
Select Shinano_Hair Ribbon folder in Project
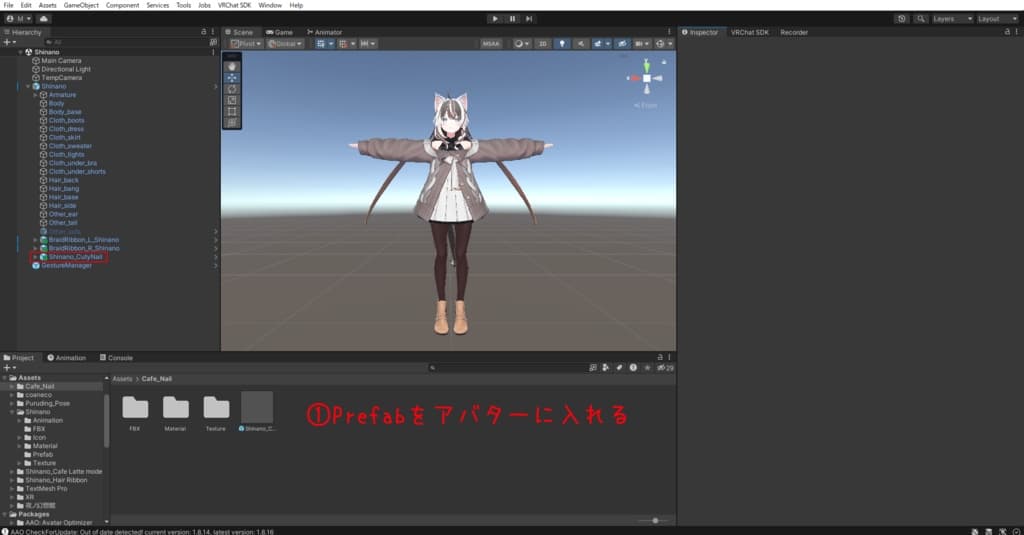coord(56,480)
